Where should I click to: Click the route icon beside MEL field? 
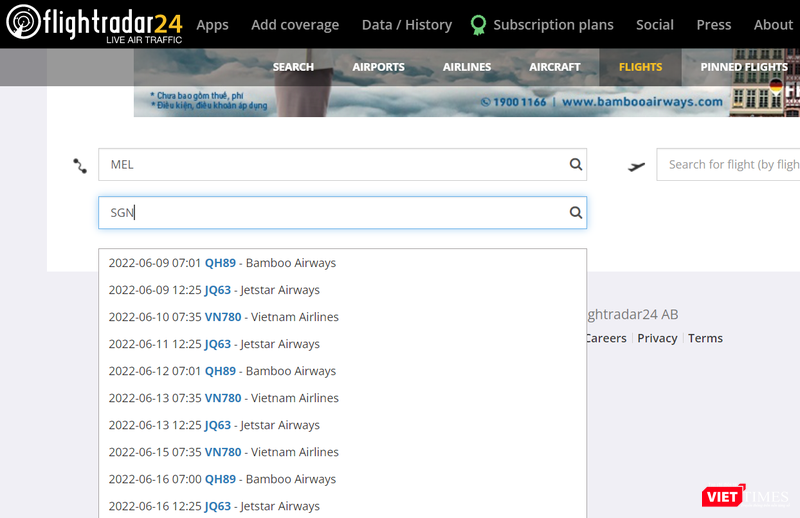80,166
